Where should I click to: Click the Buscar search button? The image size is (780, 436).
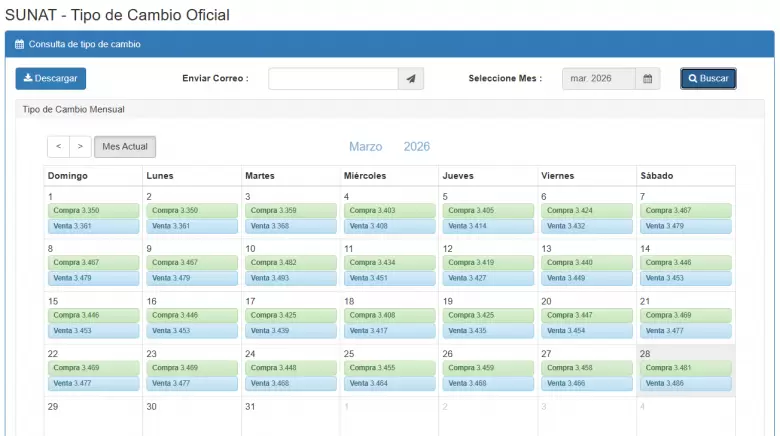[708, 79]
